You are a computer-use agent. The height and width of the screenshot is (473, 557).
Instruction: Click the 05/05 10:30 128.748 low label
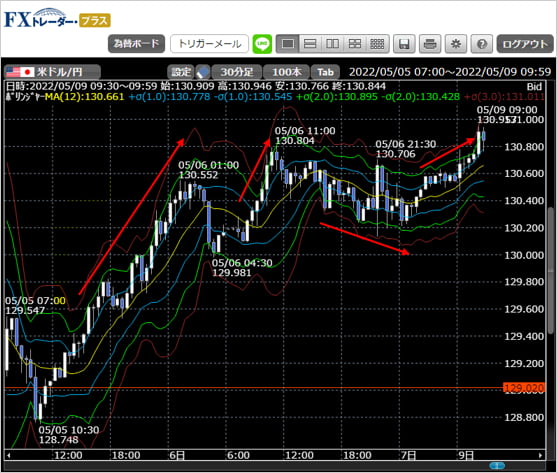click(69, 435)
